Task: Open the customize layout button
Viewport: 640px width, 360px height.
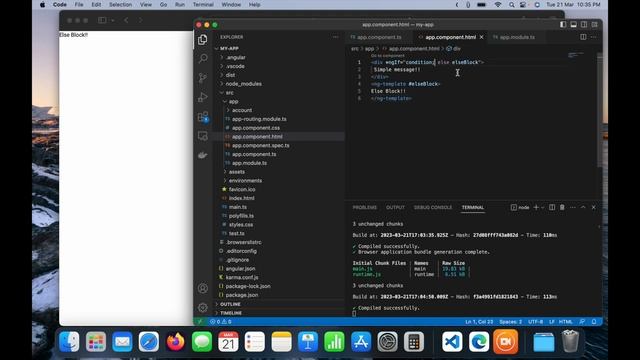Action: pyautogui.click(x=595, y=24)
